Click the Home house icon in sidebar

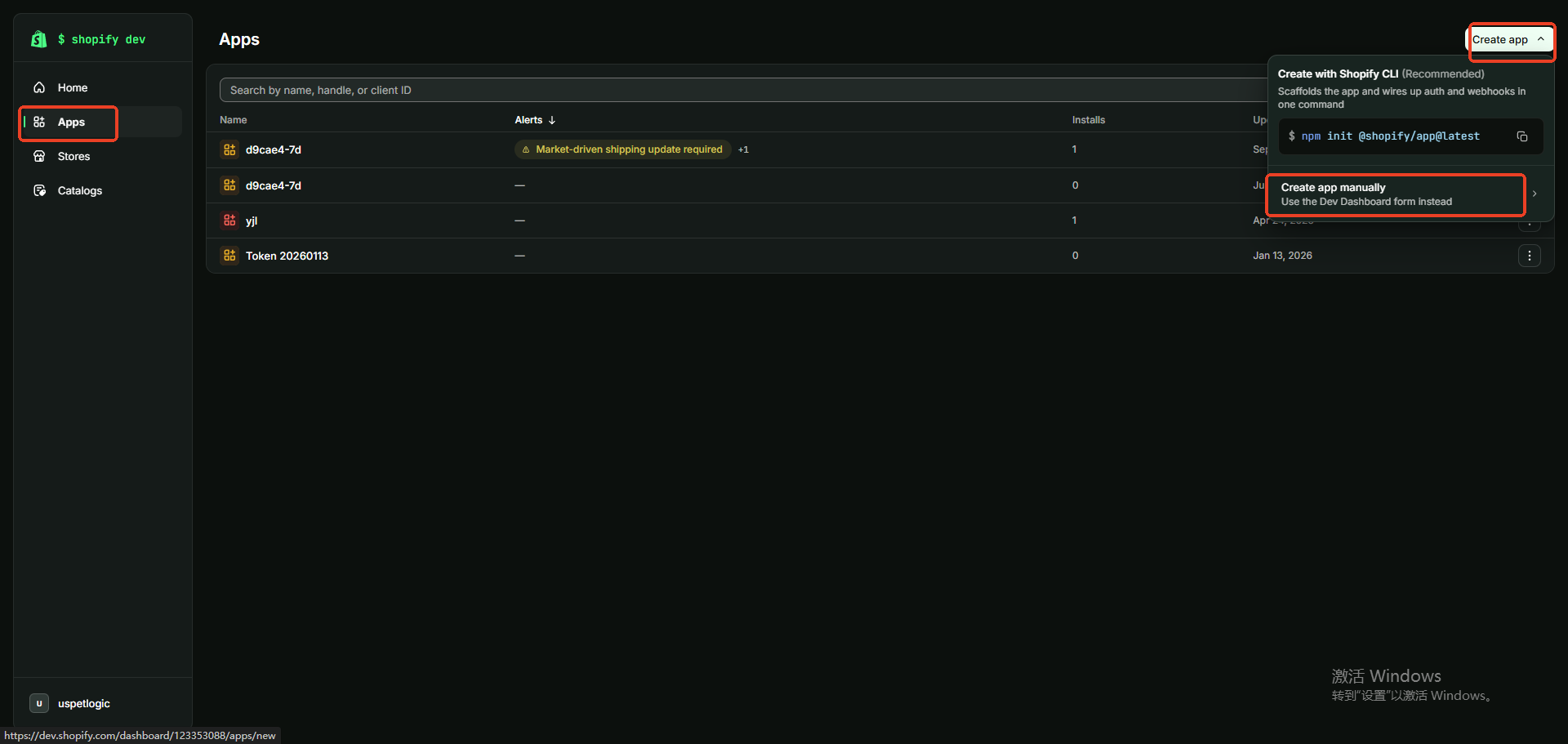pyautogui.click(x=39, y=87)
